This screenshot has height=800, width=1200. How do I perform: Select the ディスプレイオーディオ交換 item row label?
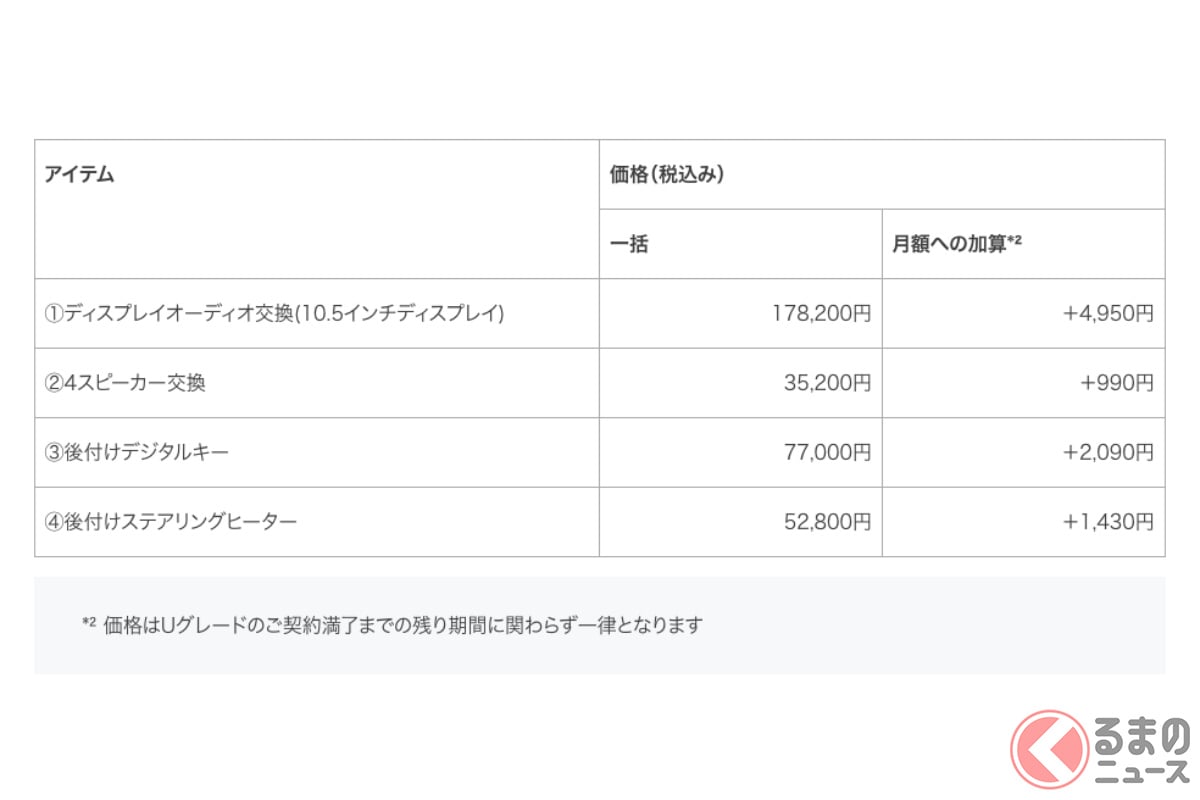(274, 314)
